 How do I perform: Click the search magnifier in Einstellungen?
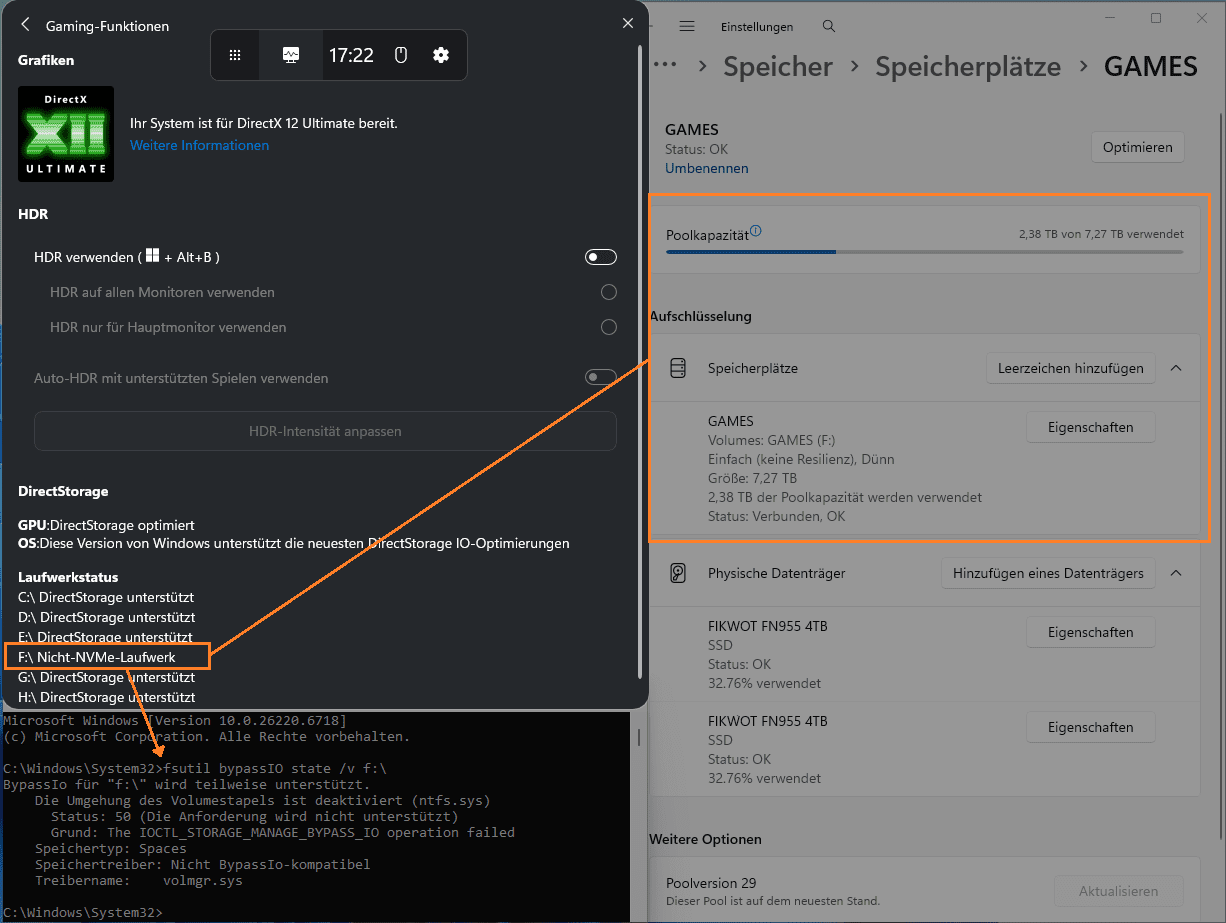pyautogui.click(x=828, y=26)
